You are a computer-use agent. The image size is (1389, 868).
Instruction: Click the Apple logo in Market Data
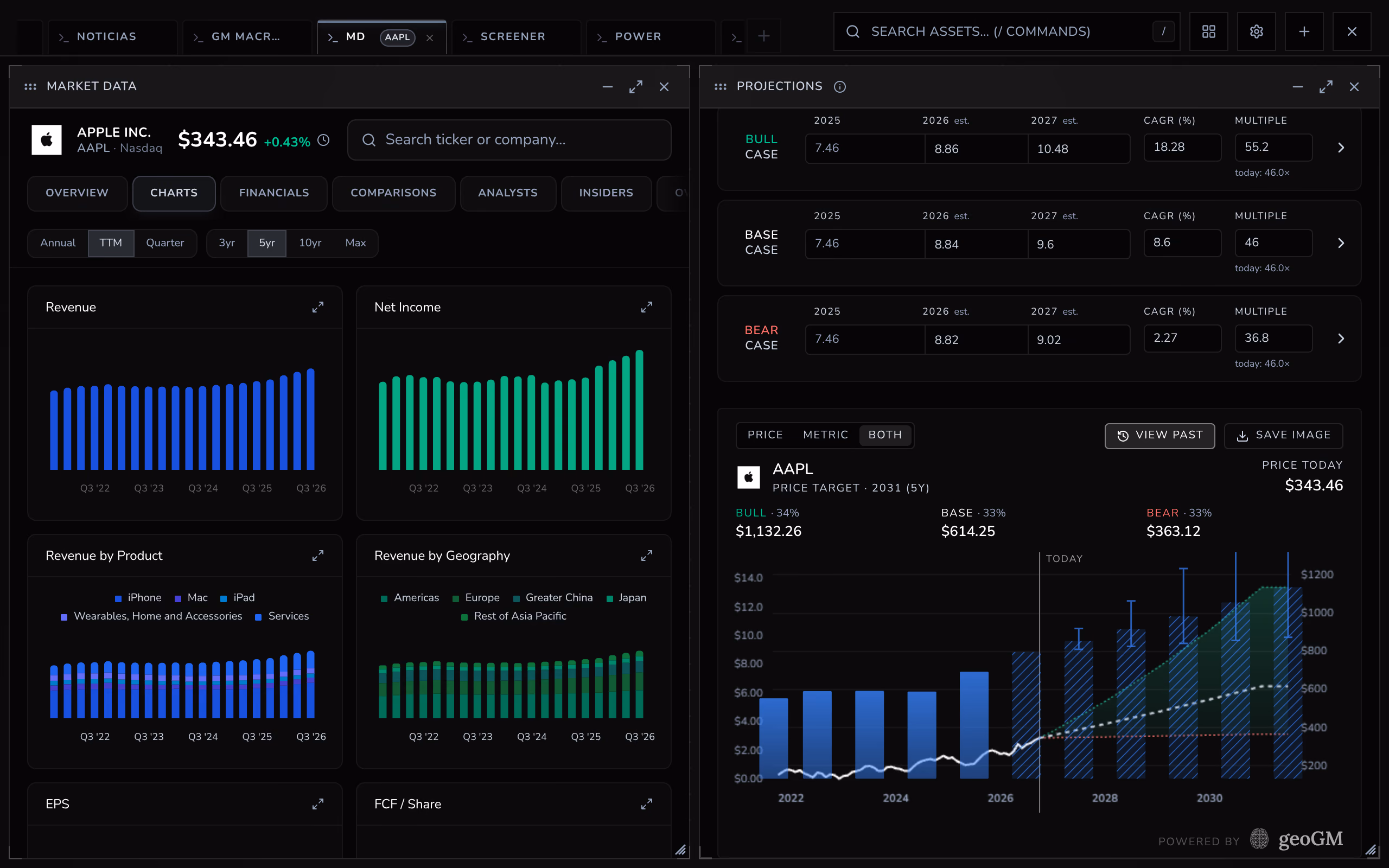47,140
